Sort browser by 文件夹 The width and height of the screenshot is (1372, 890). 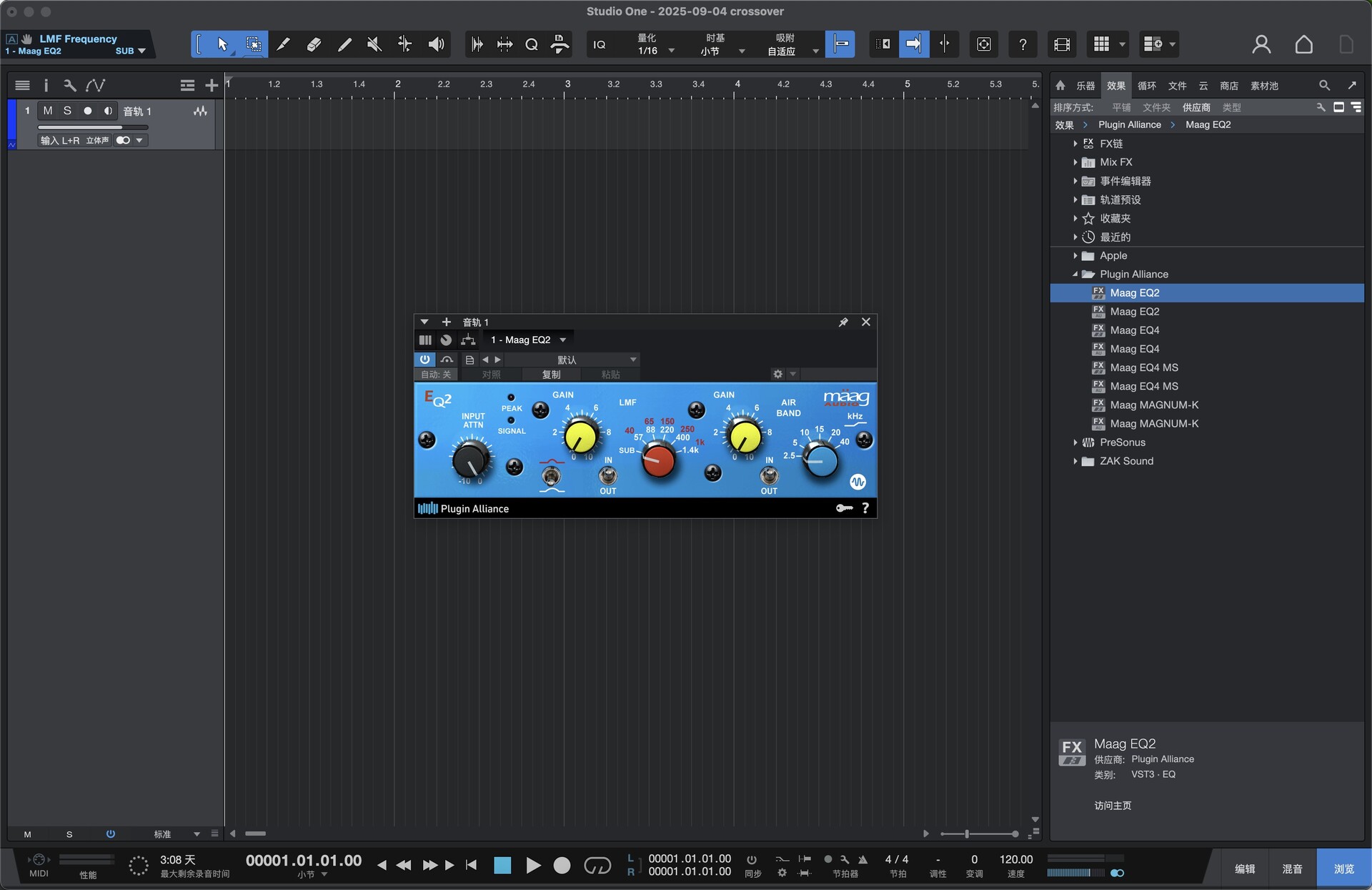point(1156,107)
